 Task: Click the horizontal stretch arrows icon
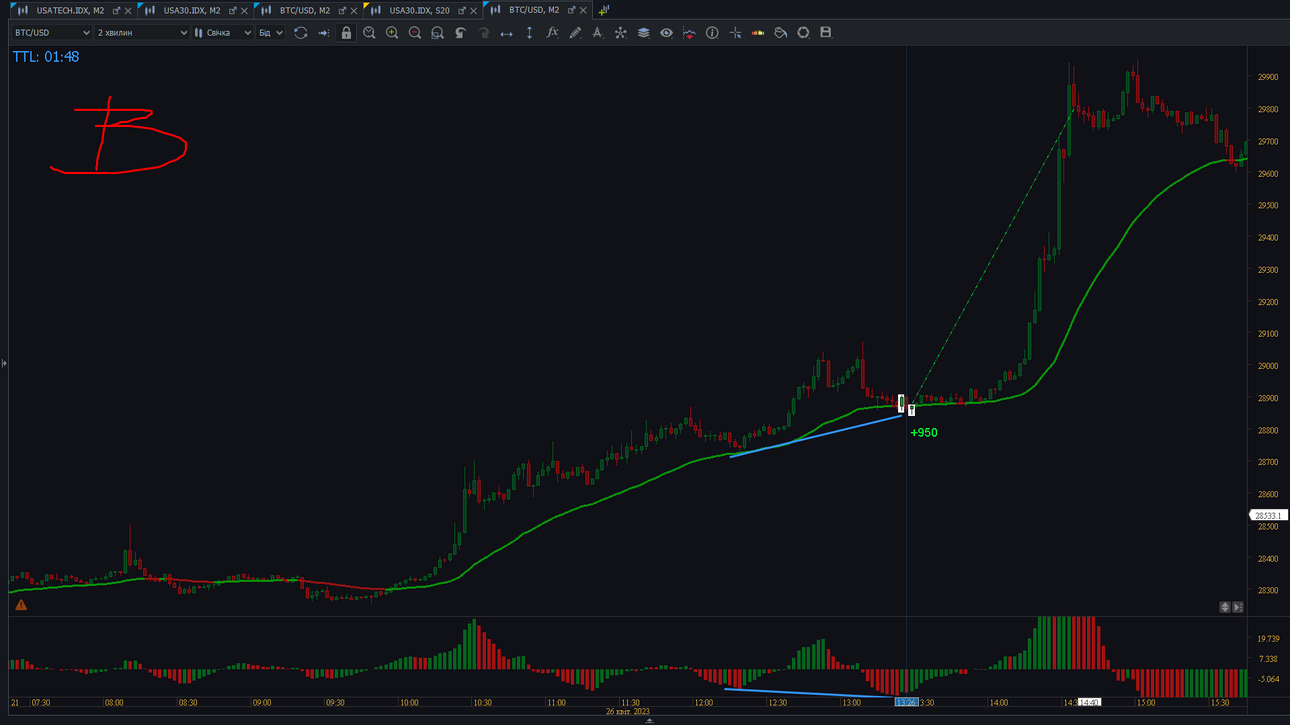pos(506,33)
